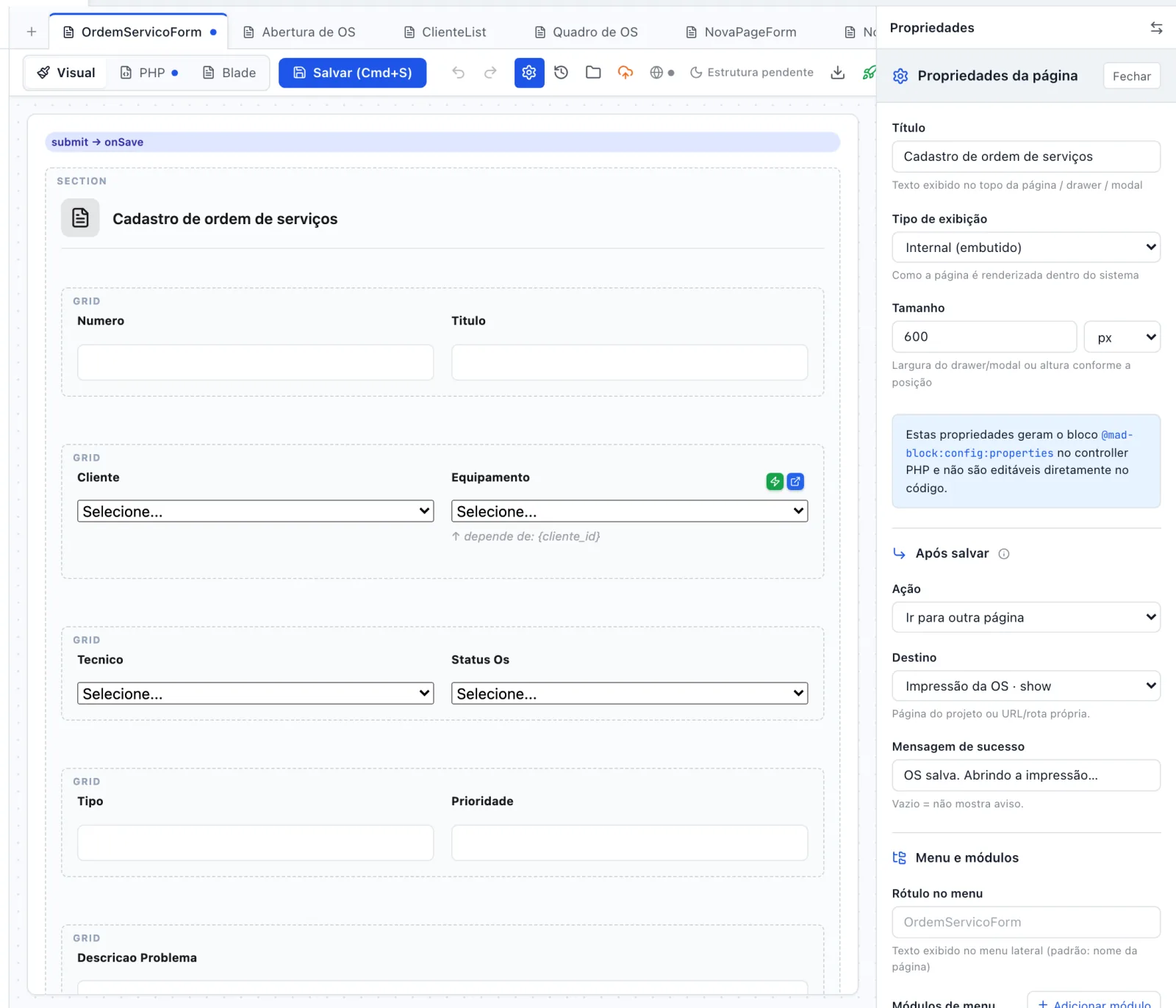The height and width of the screenshot is (1008, 1176).
Task: Click the Mensagem de sucesso input field
Action: [1026, 775]
